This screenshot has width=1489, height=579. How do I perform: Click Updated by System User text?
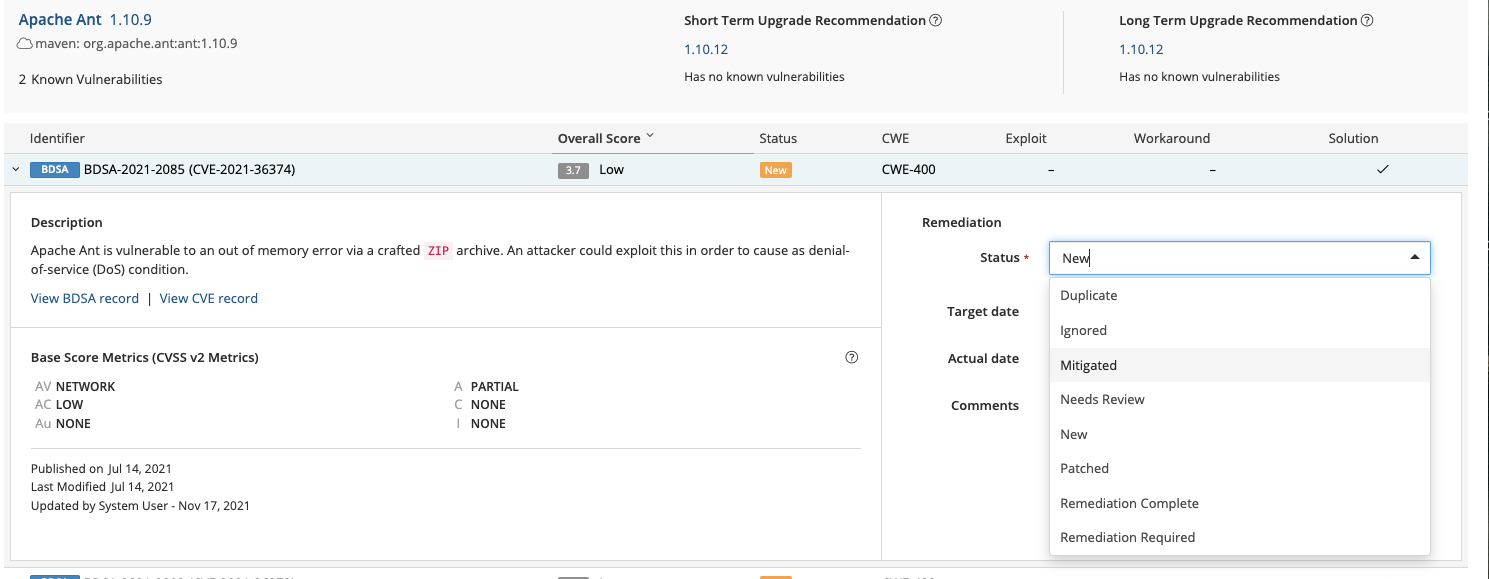140,506
